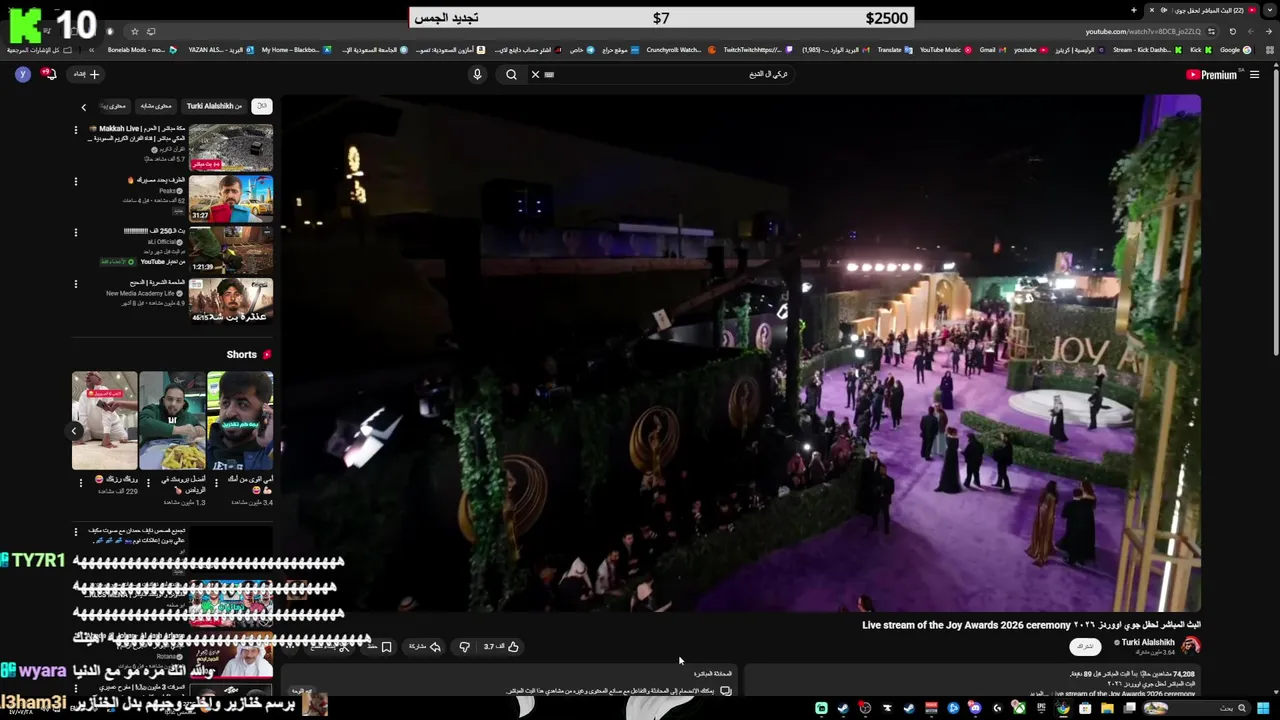This screenshot has width=1280, height=720.
Task: Open Gmail bookmark in bookmarks bar
Action: coord(993,50)
